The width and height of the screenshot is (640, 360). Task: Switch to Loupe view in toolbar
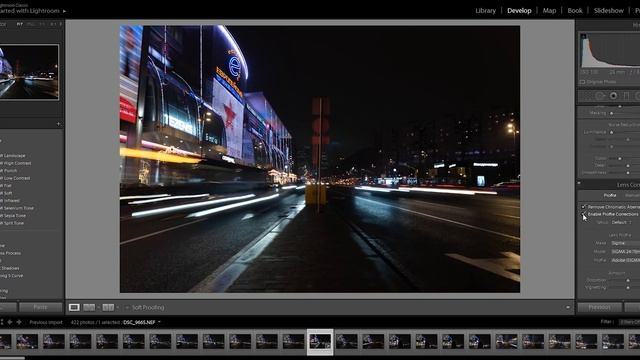tap(74, 307)
